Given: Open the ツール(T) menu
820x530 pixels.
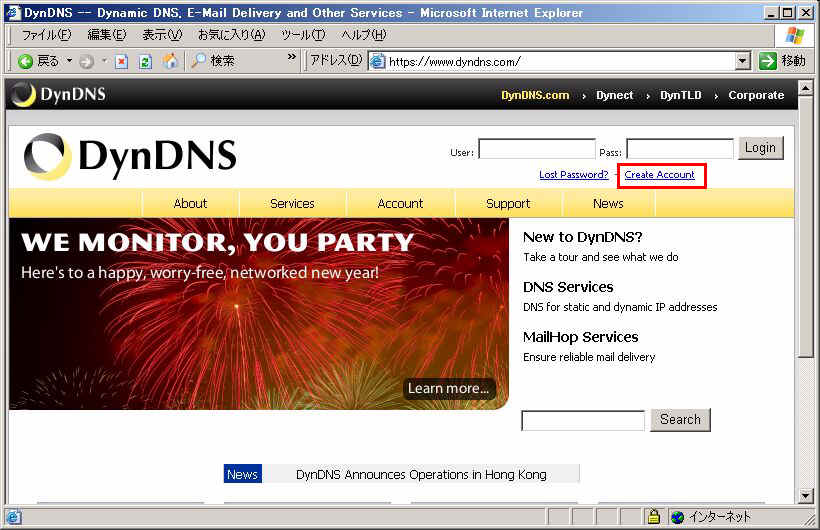Looking at the screenshot, I should 303,35.
